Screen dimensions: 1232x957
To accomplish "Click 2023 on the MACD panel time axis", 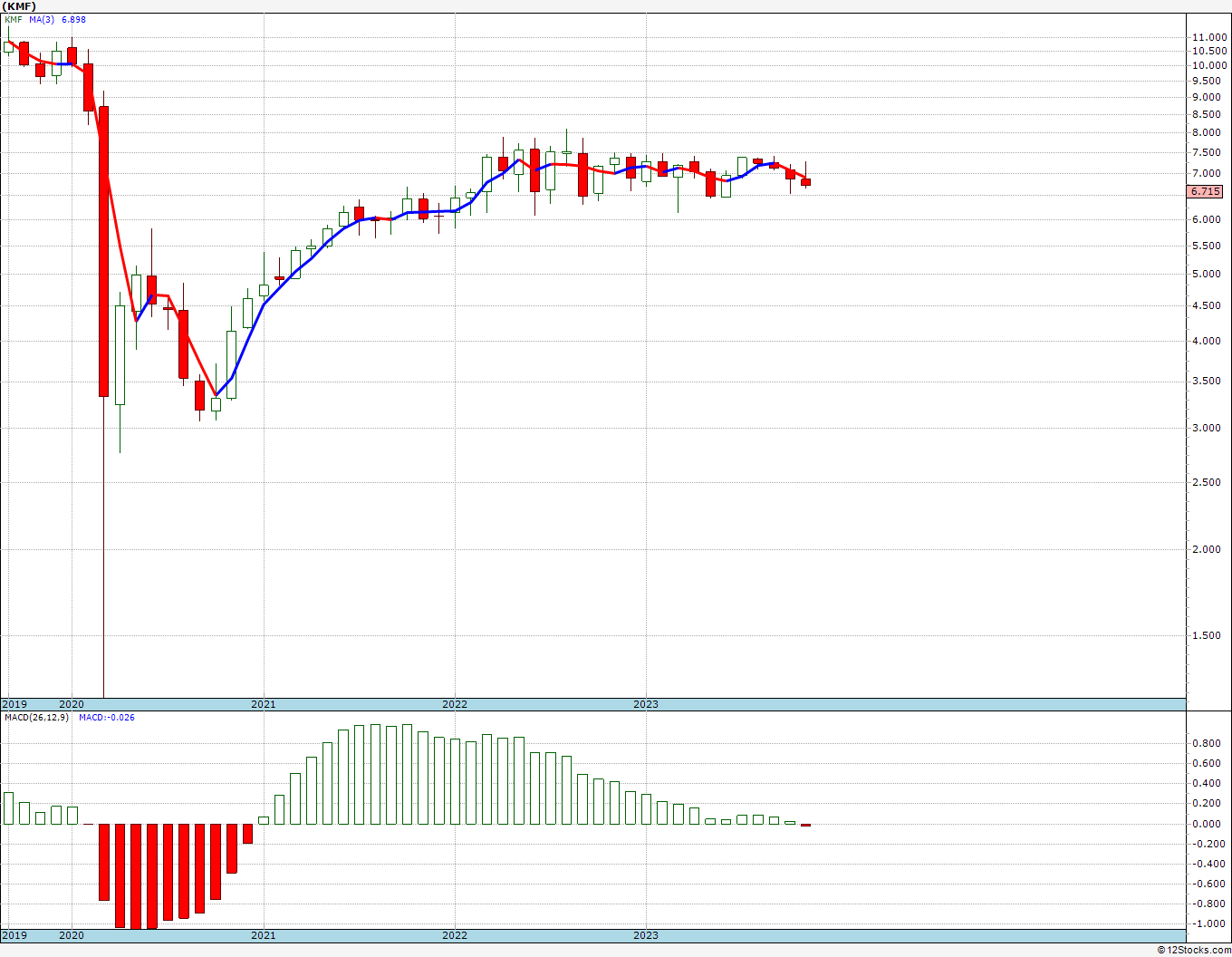I will (x=646, y=935).
